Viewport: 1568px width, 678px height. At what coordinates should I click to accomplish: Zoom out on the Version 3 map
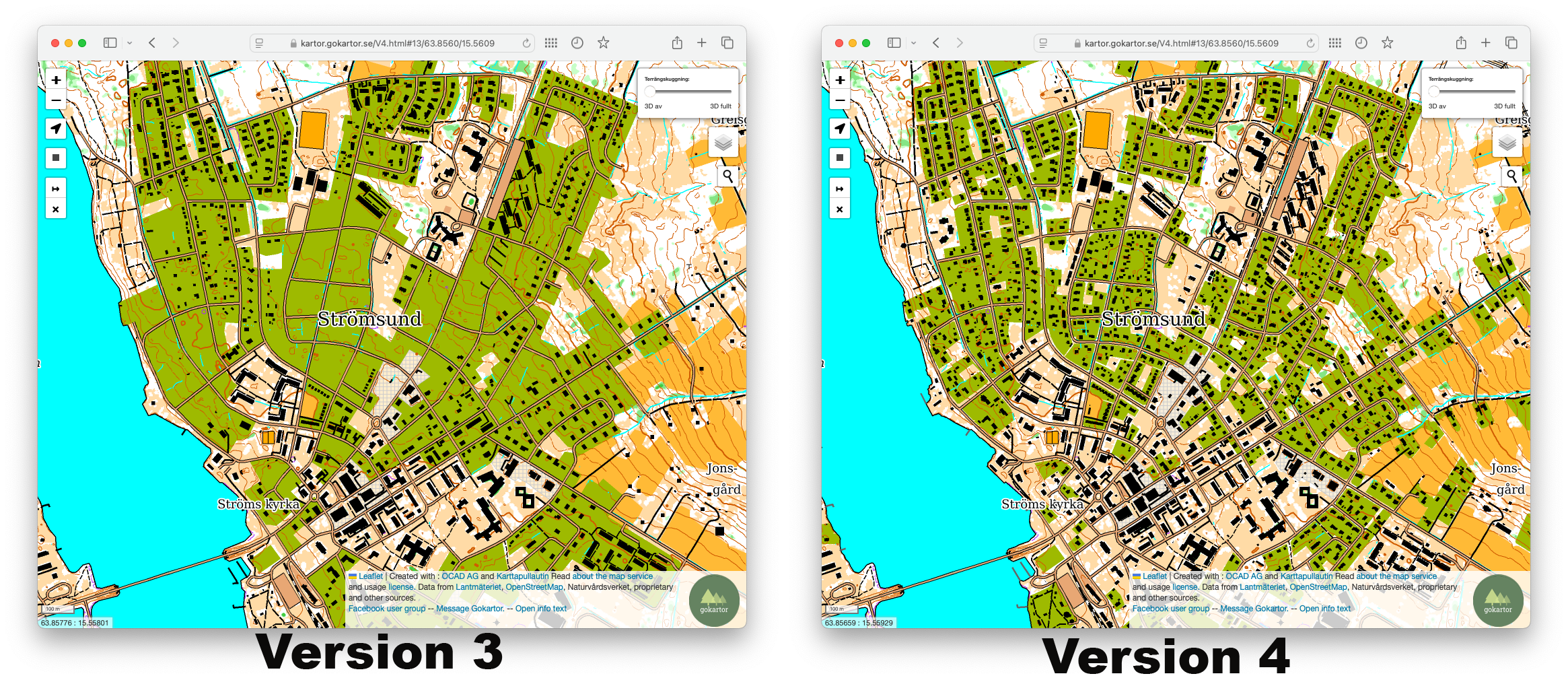(56, 100)
